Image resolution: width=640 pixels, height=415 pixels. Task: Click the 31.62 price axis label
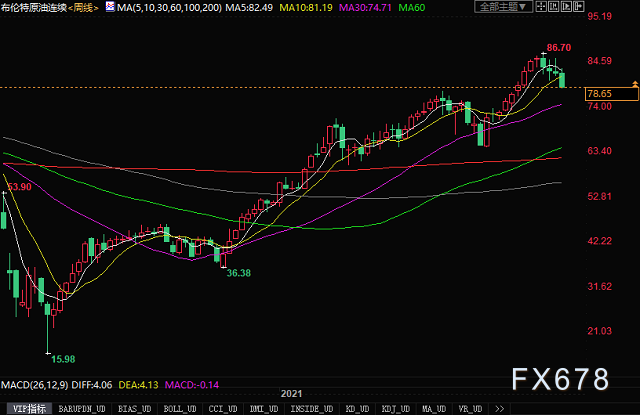(600, 286)
